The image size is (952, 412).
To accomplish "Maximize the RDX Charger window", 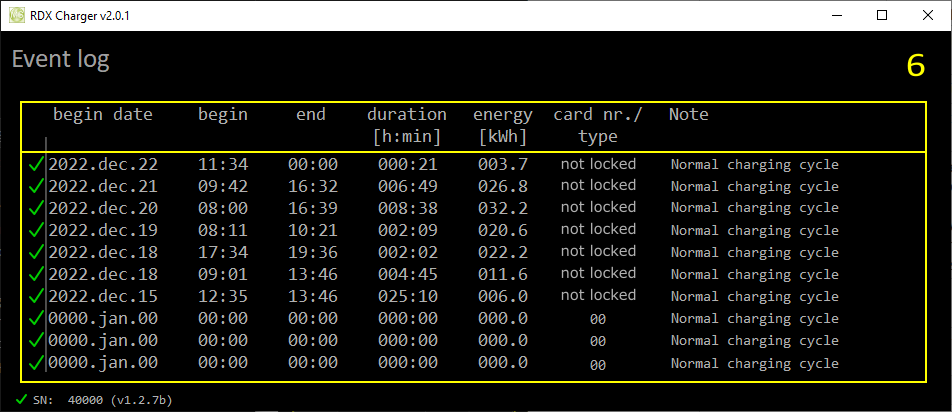I will point(882,15).
